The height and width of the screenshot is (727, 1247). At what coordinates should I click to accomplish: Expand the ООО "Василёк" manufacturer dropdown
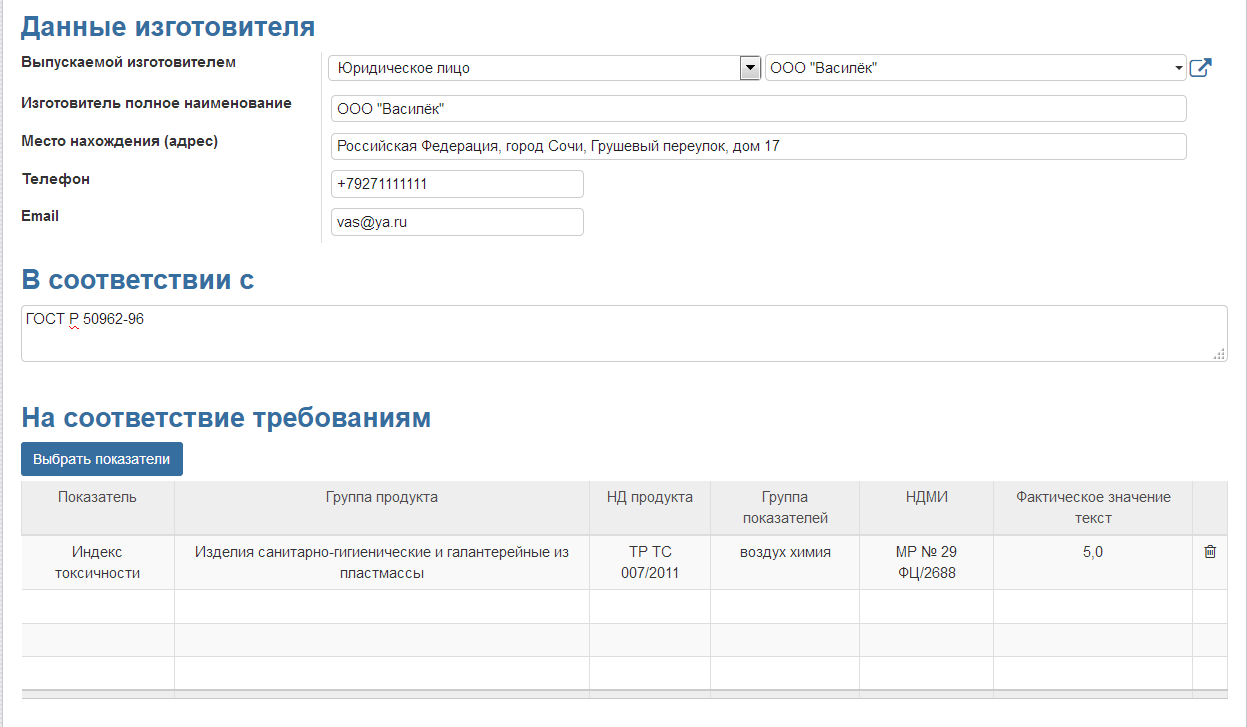pos(1180,68)
